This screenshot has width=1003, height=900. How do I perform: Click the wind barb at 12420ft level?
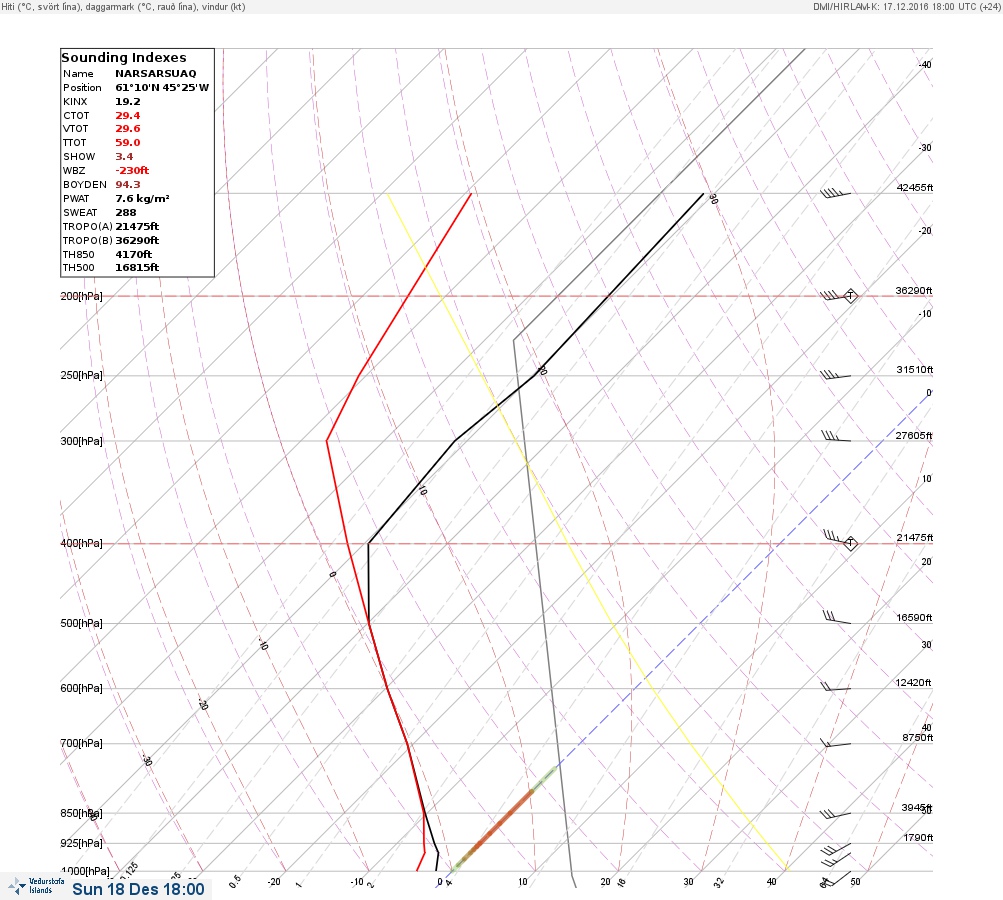835,687
